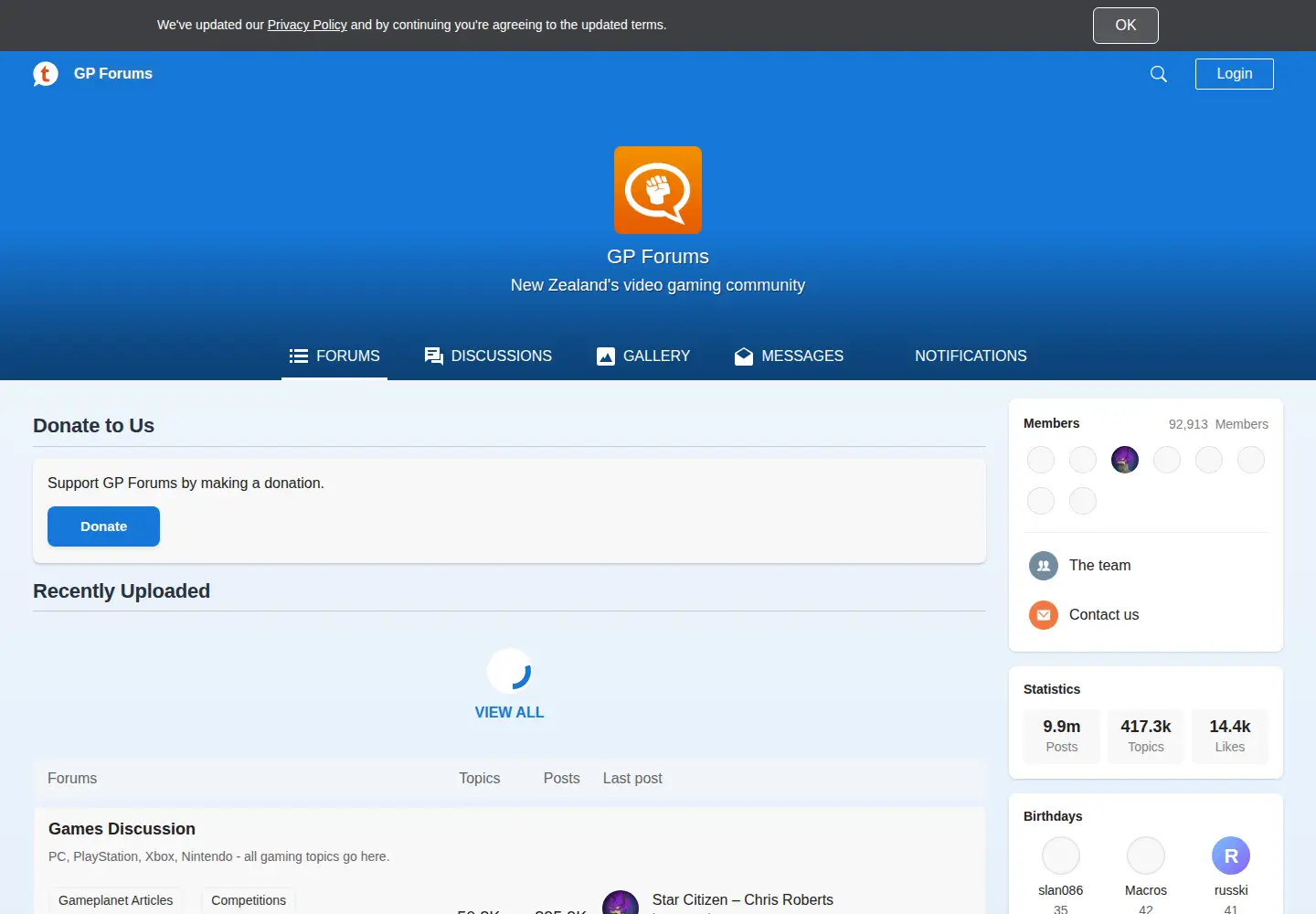
Task: Click the Discussions chat icon
Action: pos(434,356)
